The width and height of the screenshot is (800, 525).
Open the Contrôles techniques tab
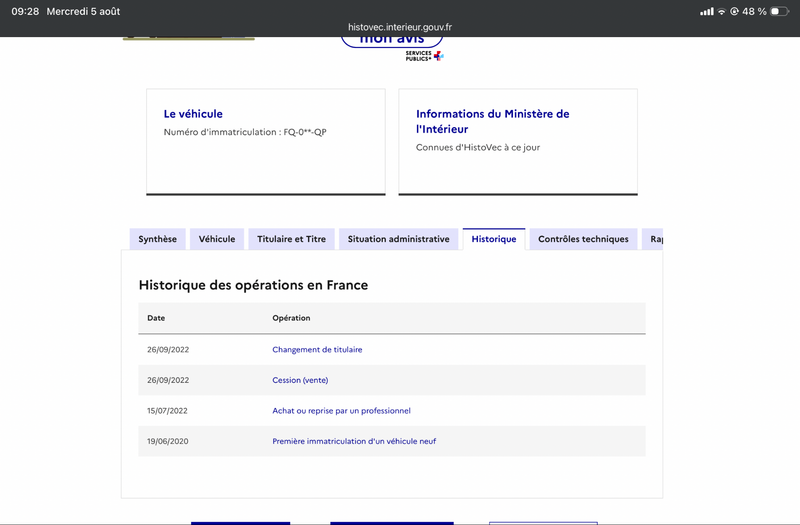coord(583,239)
